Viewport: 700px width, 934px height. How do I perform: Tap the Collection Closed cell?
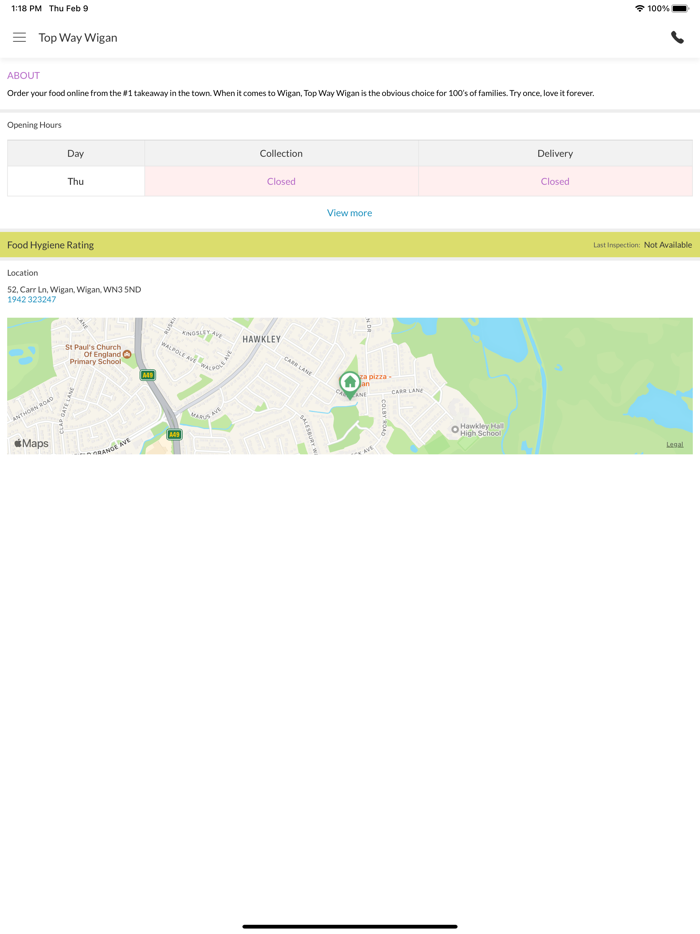281,182
